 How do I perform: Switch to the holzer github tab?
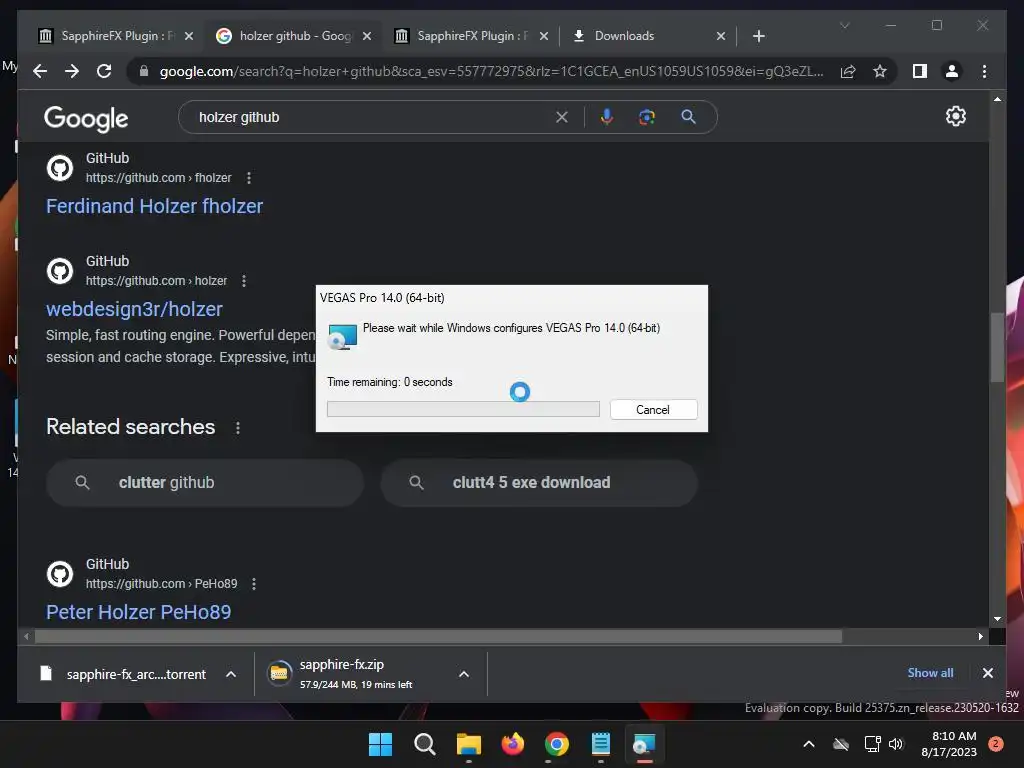296,36
